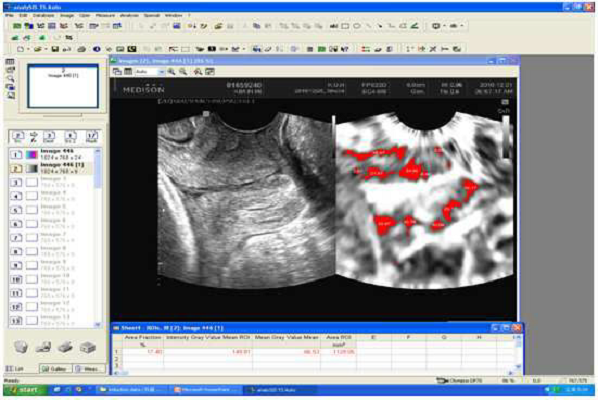The width and height of the screenshot is (598, 400).
Task: Click the scanner device icon below image list
Action: pos(65,347)
